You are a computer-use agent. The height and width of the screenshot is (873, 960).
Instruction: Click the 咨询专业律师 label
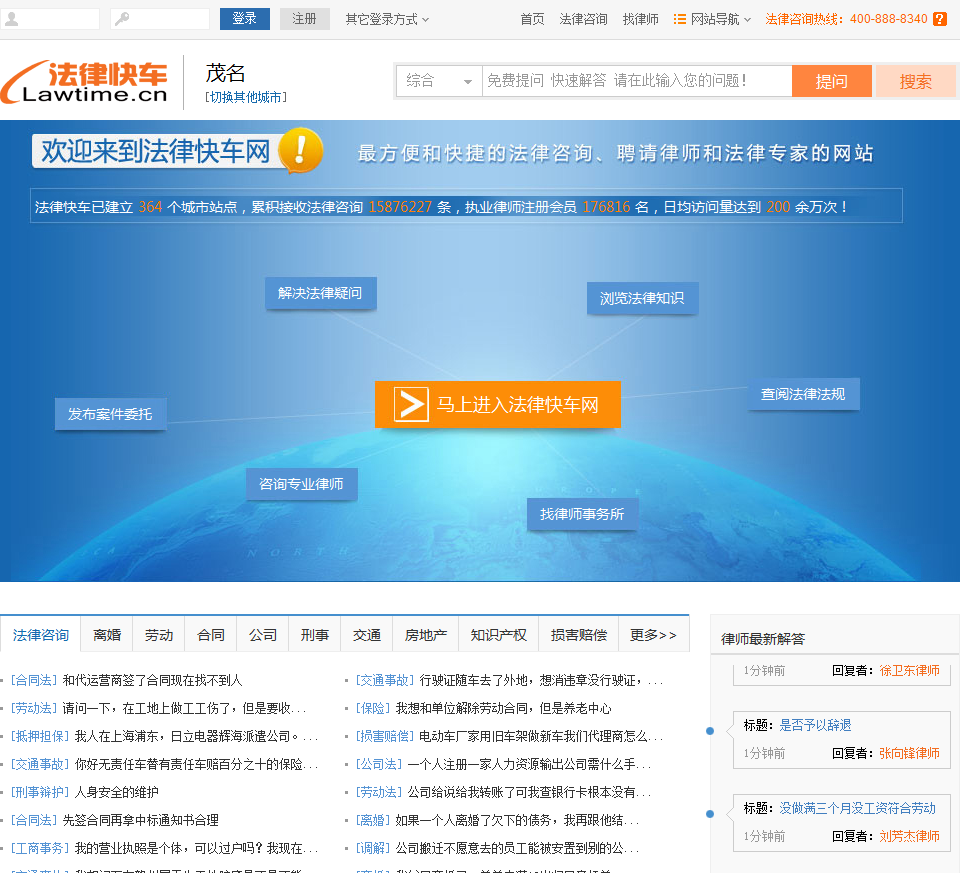click(x=301, y=484)
